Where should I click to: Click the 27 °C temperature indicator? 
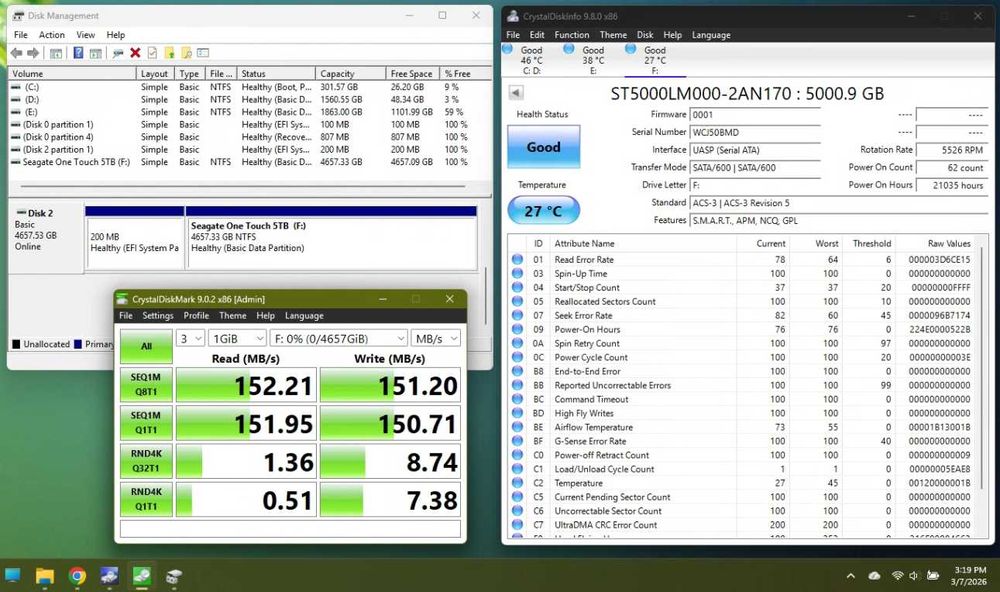[x=543, y=211]
